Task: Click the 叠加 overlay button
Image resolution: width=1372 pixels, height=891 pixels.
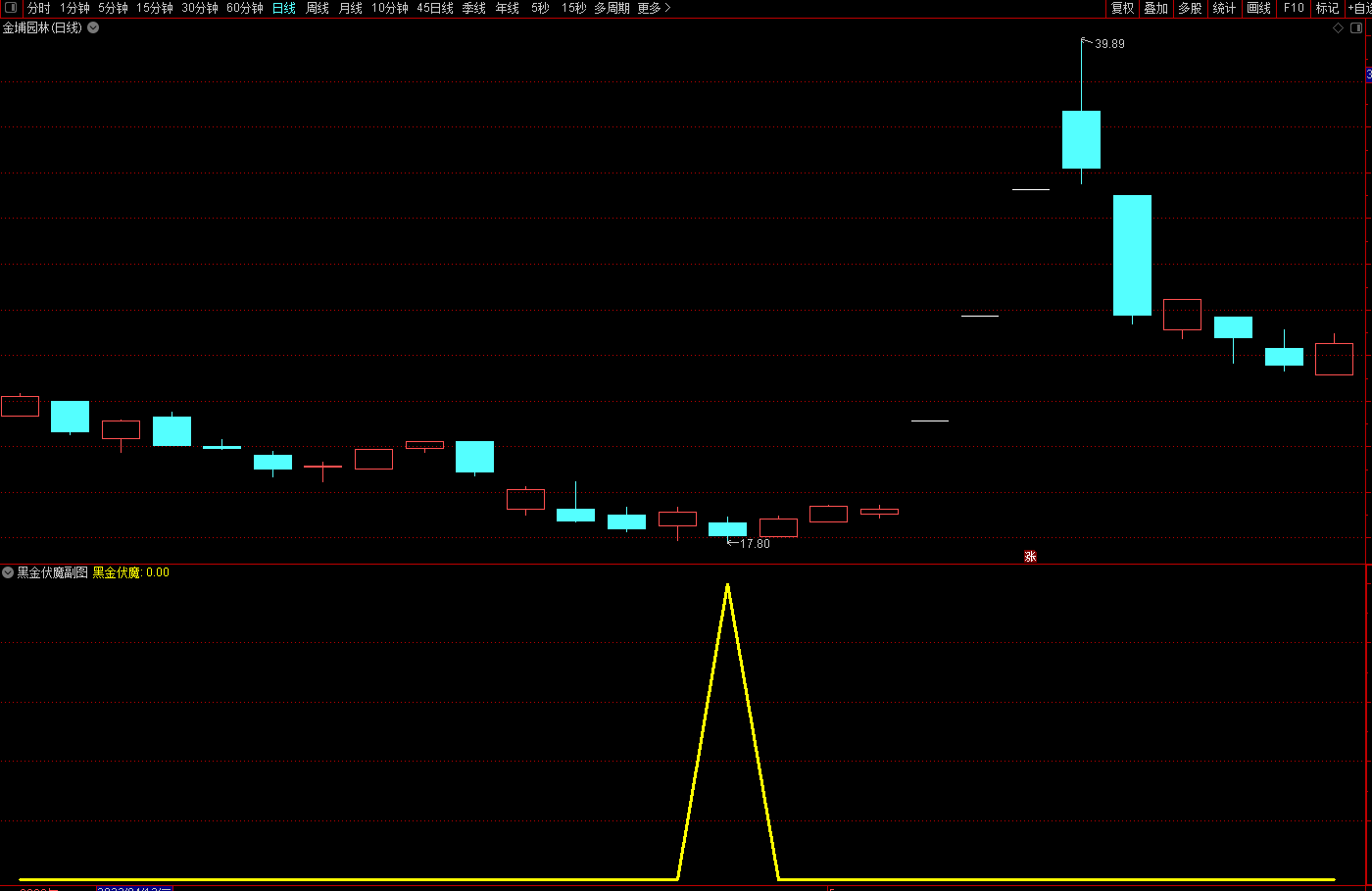Action: coord(1156,8)
